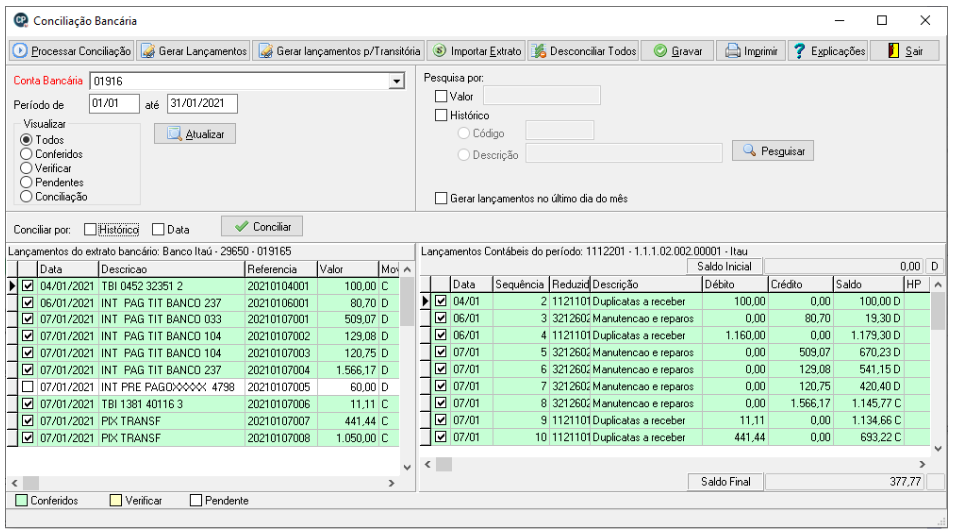Click the Gerar Lançamentos icon button
957x531 pixels.
148,51
